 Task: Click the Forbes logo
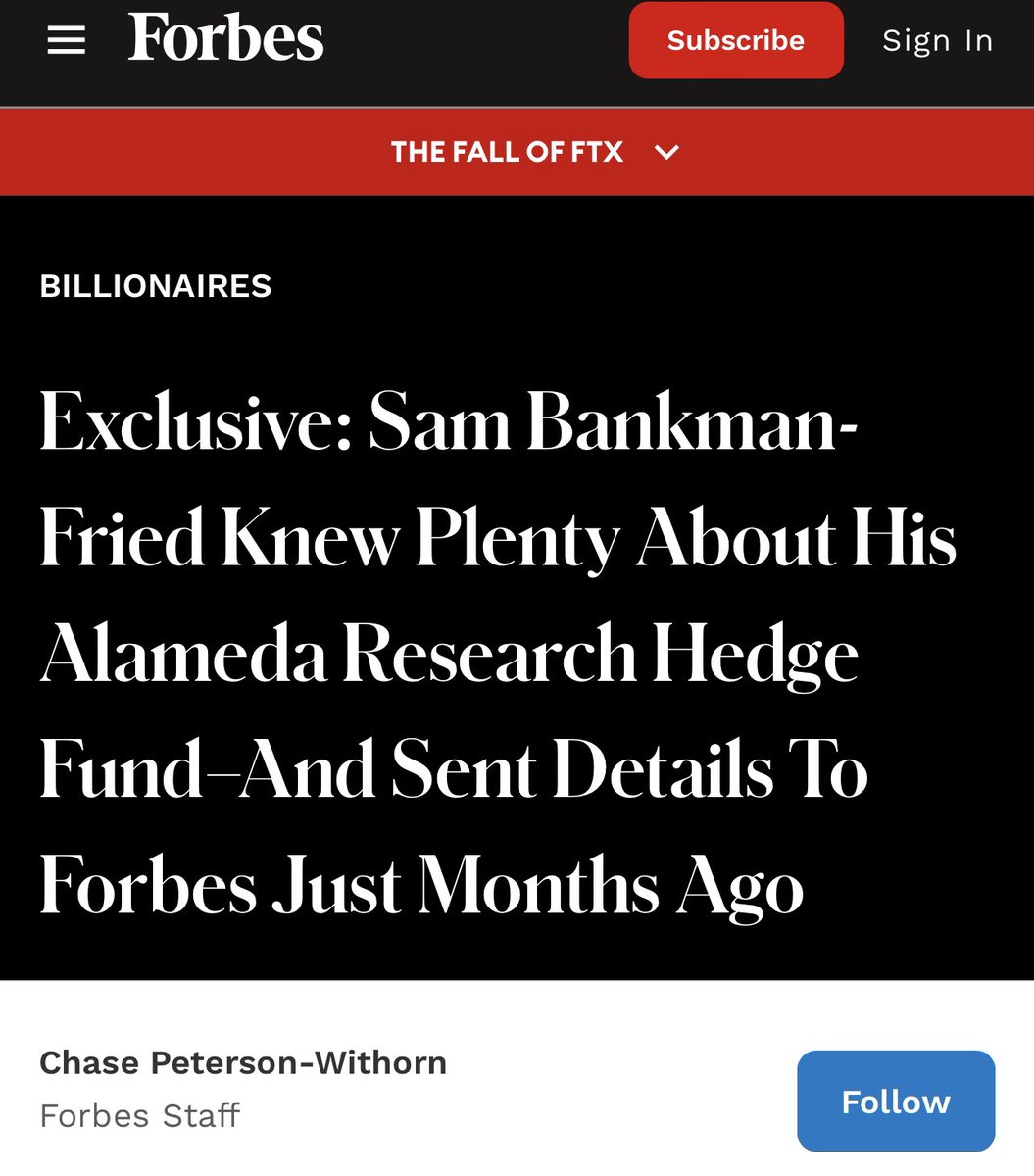(x=225, y=39)
